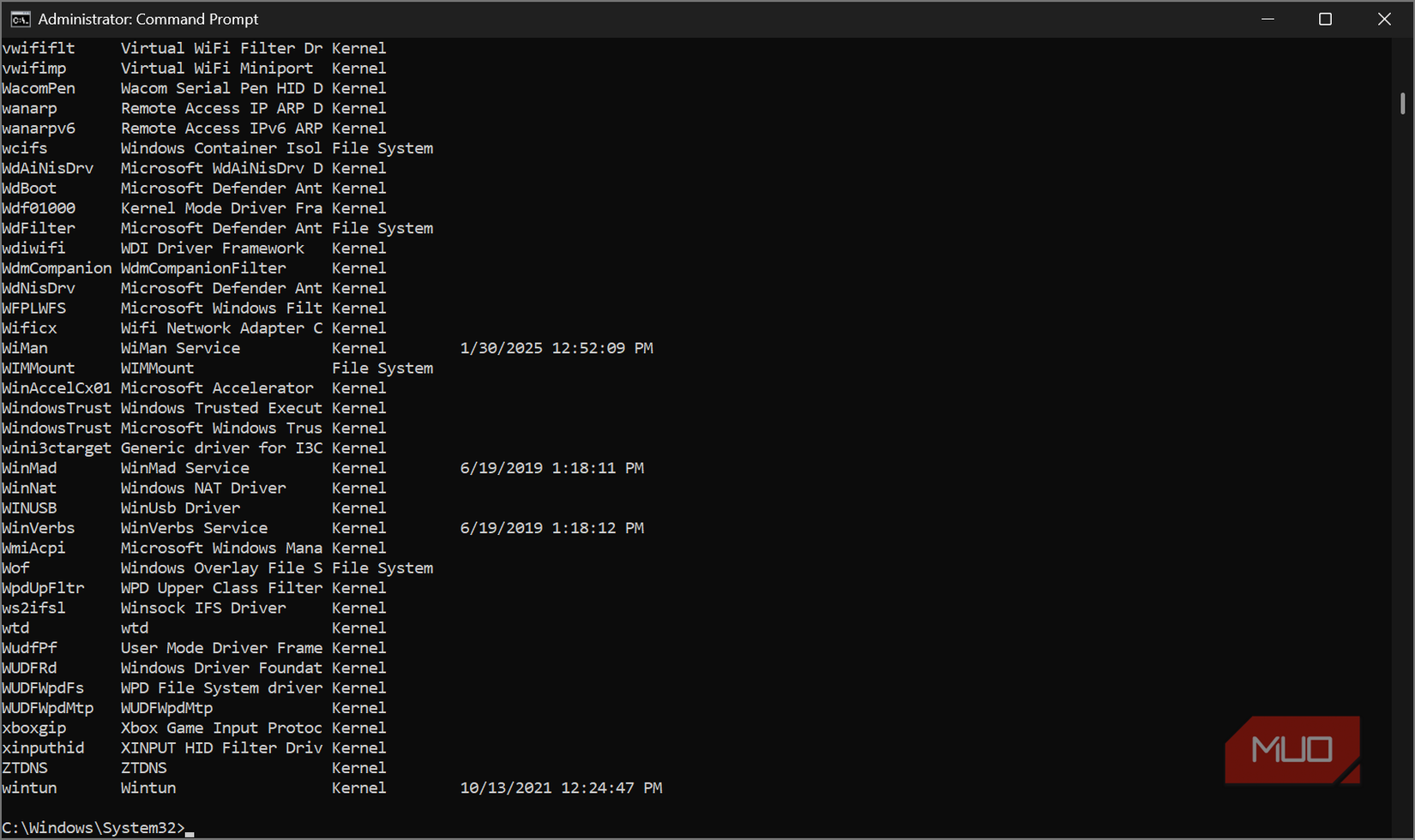Select the Wificx module name
Screen dimensions: 1415x840
[x=29, y=328]
